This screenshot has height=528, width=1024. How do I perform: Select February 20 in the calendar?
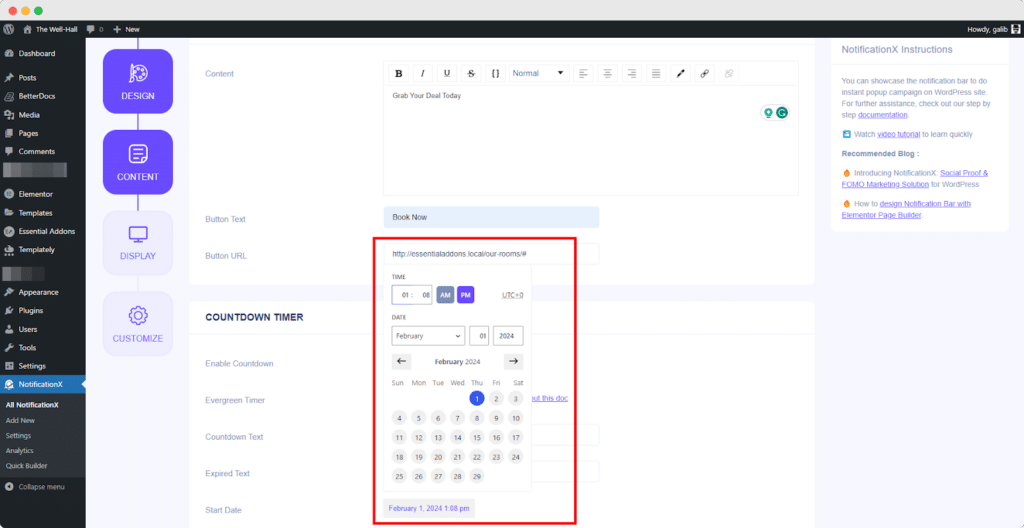tap(438, 457)
